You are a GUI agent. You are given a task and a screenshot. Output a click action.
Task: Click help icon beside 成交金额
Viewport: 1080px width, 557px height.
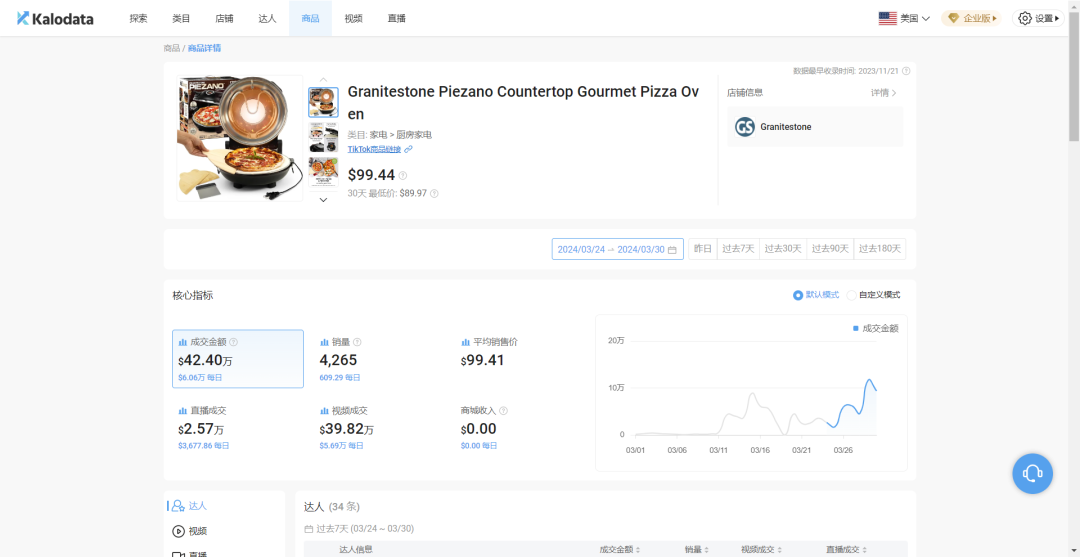pyautogui.click(x=233, y=342)
